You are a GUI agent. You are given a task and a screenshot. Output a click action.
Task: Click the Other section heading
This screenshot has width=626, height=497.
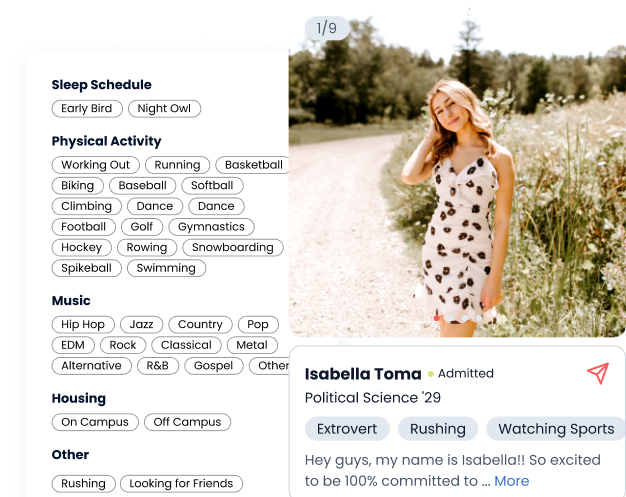click(70, 455)
